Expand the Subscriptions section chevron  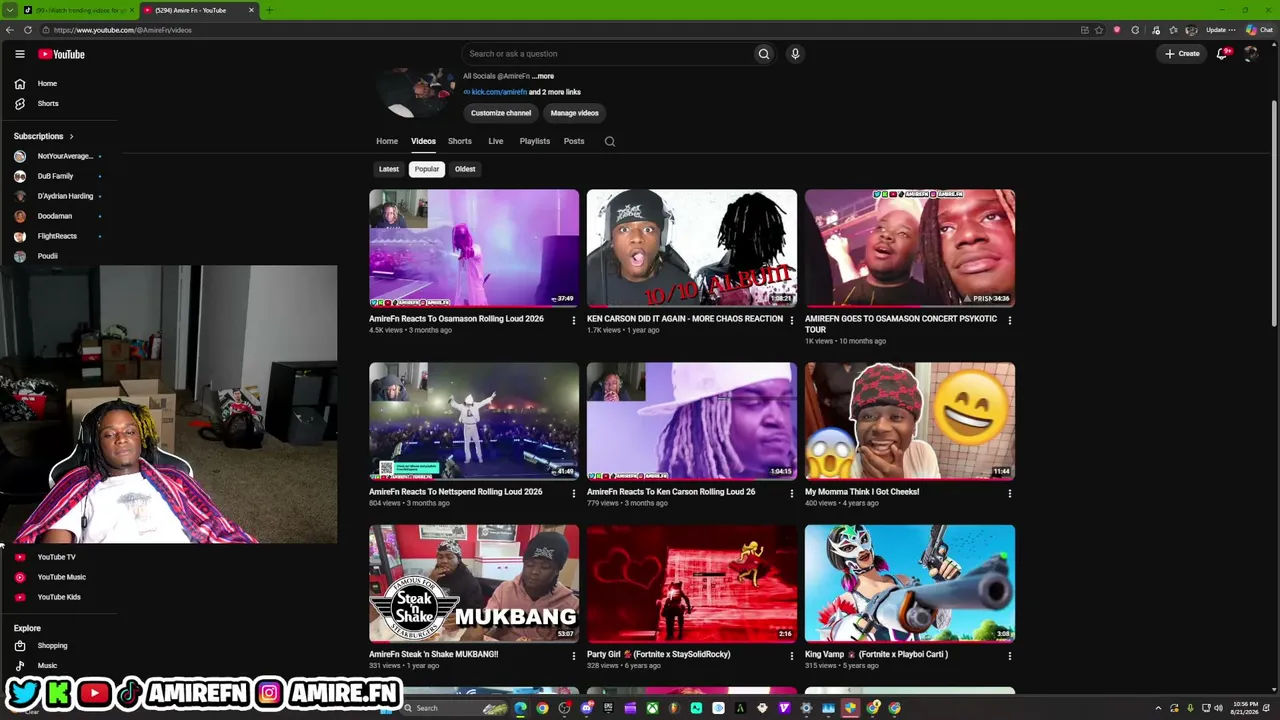coord(71,136)
